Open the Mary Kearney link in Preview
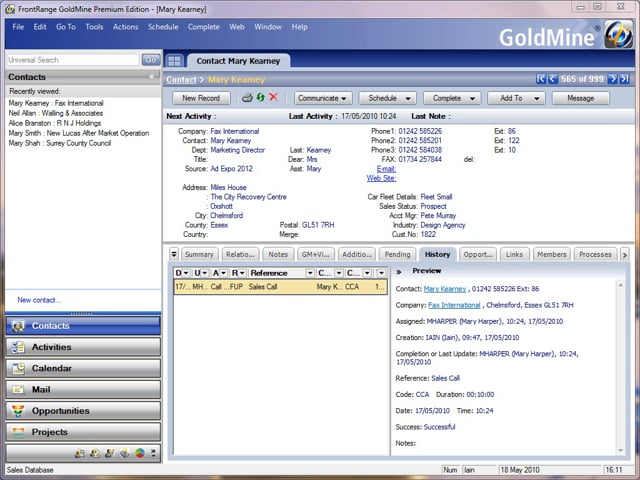This screenshot has width=640, height=480. click(445, 289)
